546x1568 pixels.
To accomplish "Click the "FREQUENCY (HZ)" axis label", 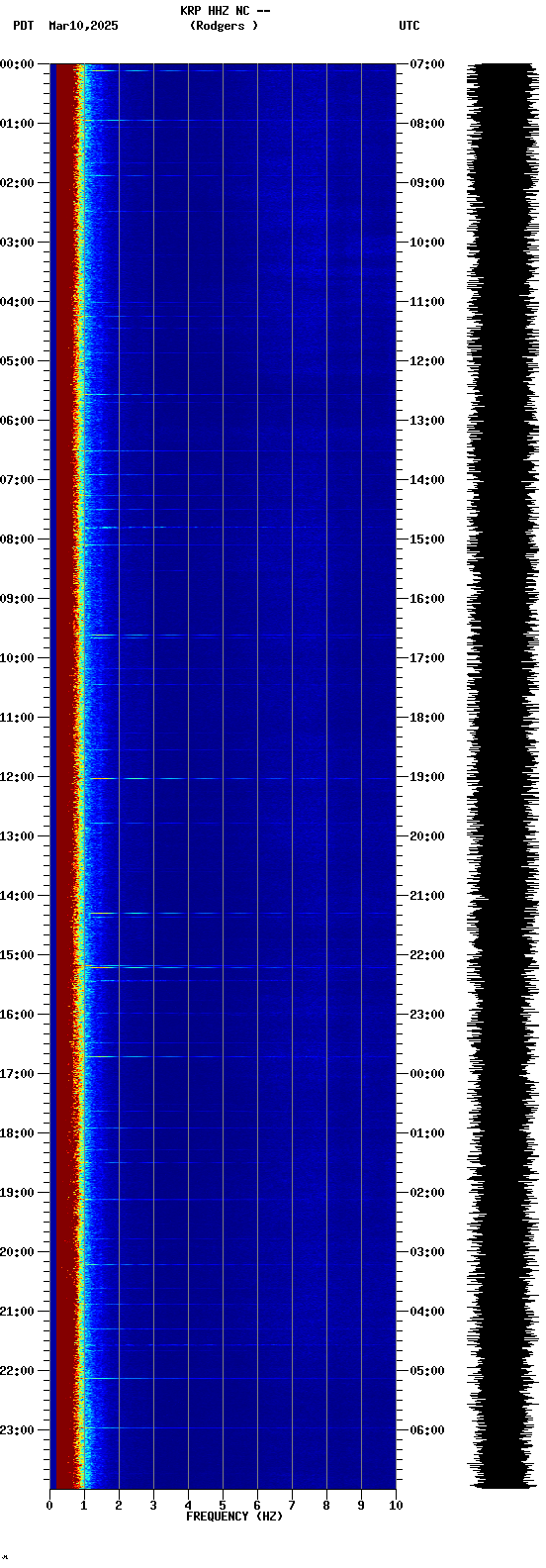I will [234, 1517].
